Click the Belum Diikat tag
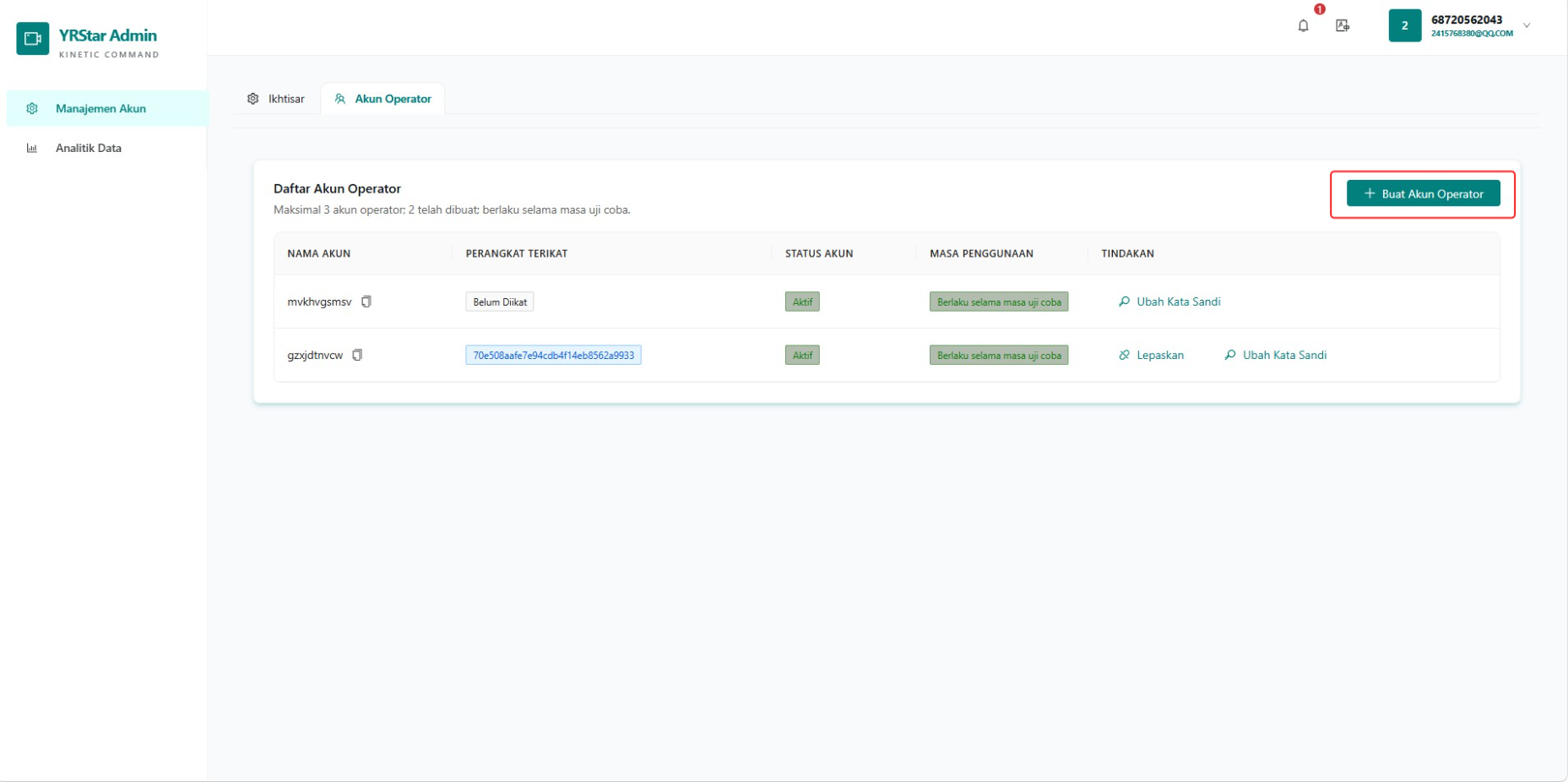Image resolution: width=1568 pixels, height=782 pixels. click(x=500, y=301)
